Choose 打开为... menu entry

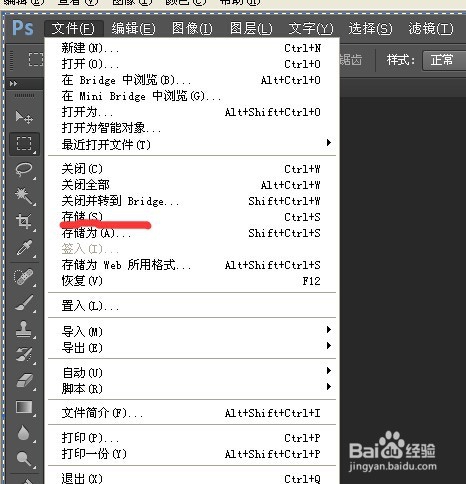[192, 112]
